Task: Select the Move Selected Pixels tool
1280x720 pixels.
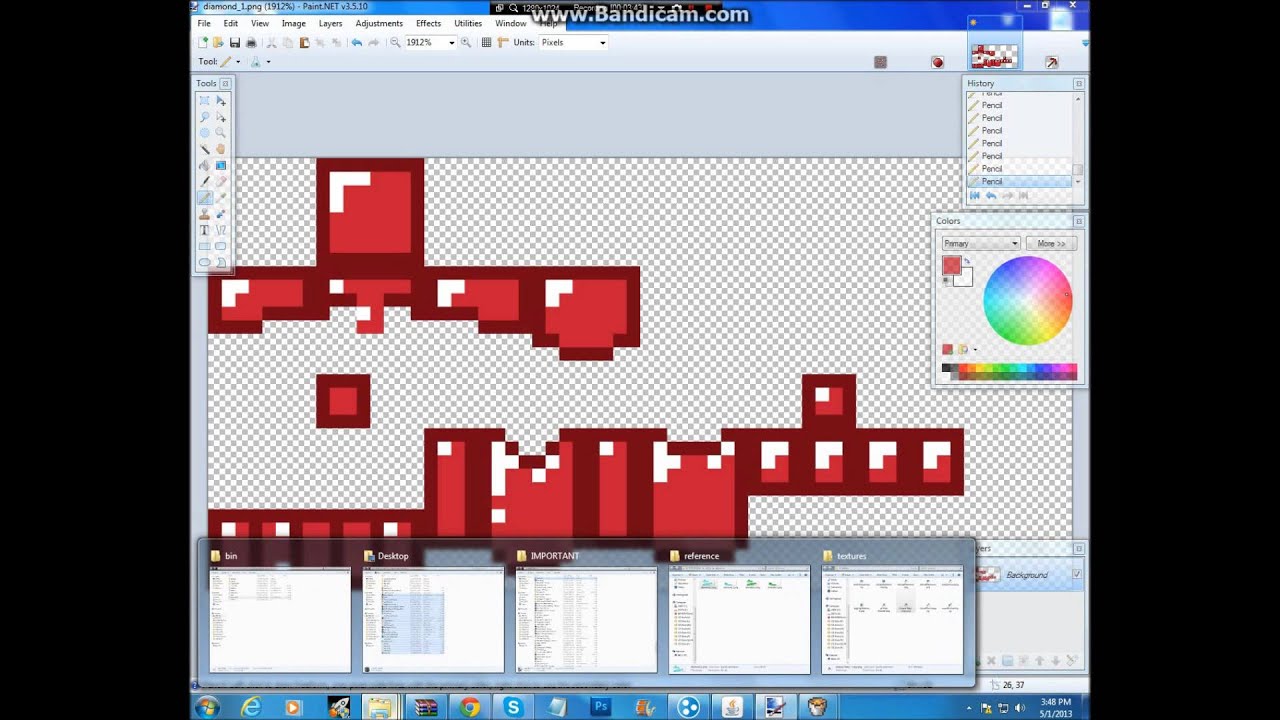Action: 221,101
